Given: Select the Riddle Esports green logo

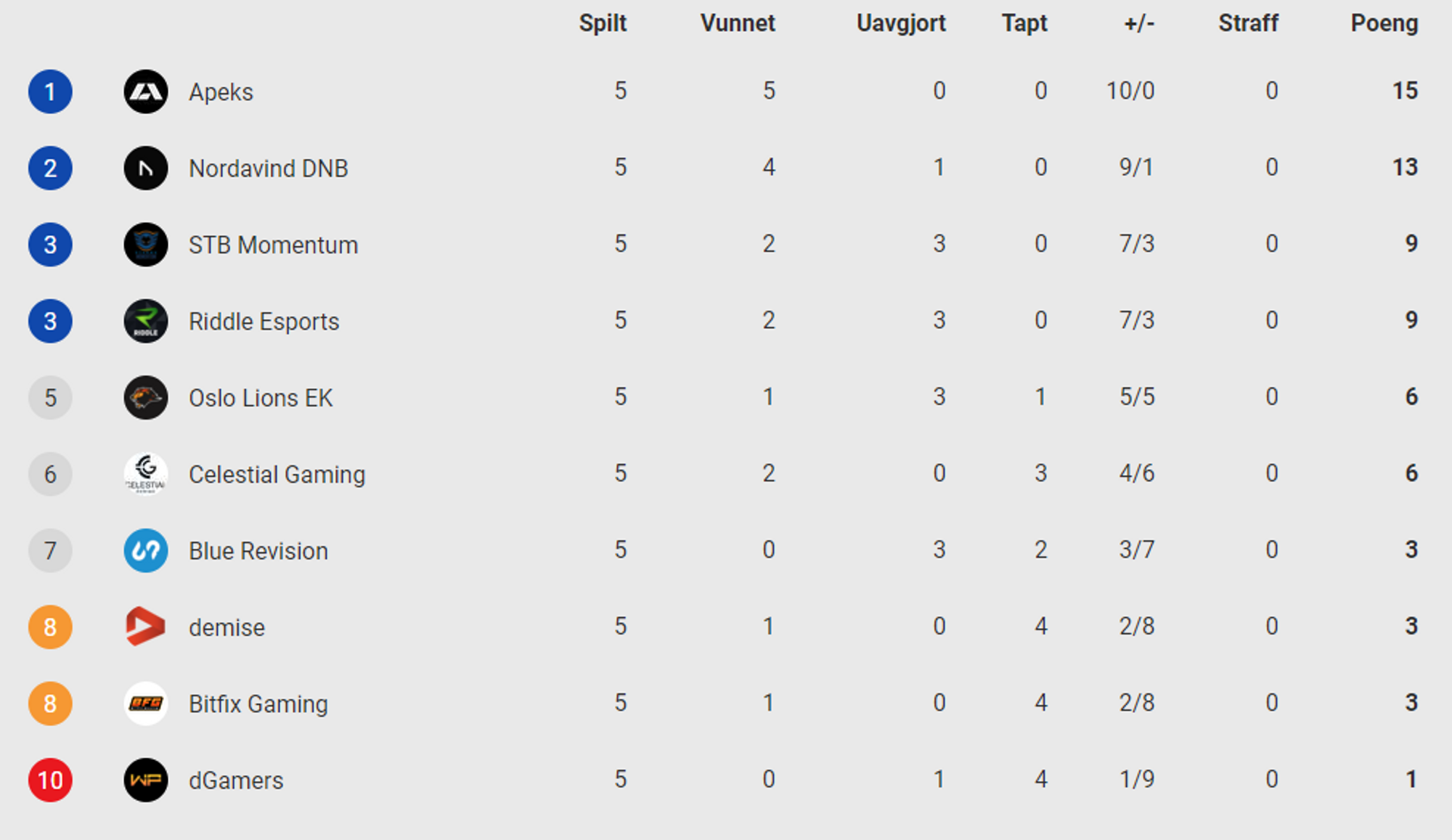Looking at the screenshot, I should (x=146, y=321).
